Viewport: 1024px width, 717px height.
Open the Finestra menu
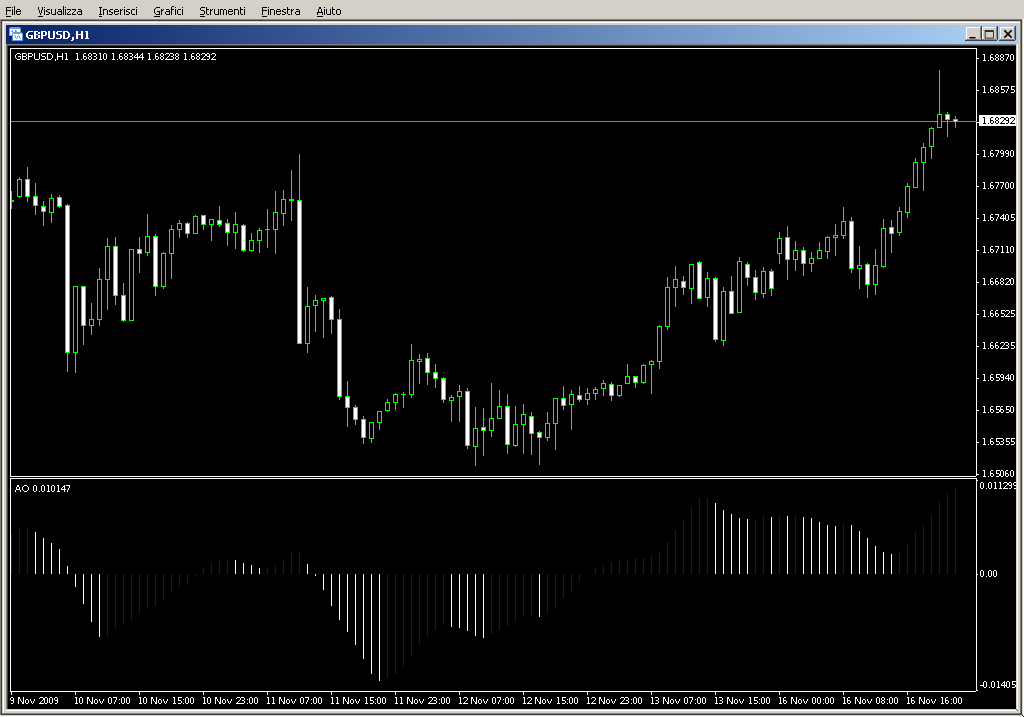pyautogui.click(x=280, y=11)
